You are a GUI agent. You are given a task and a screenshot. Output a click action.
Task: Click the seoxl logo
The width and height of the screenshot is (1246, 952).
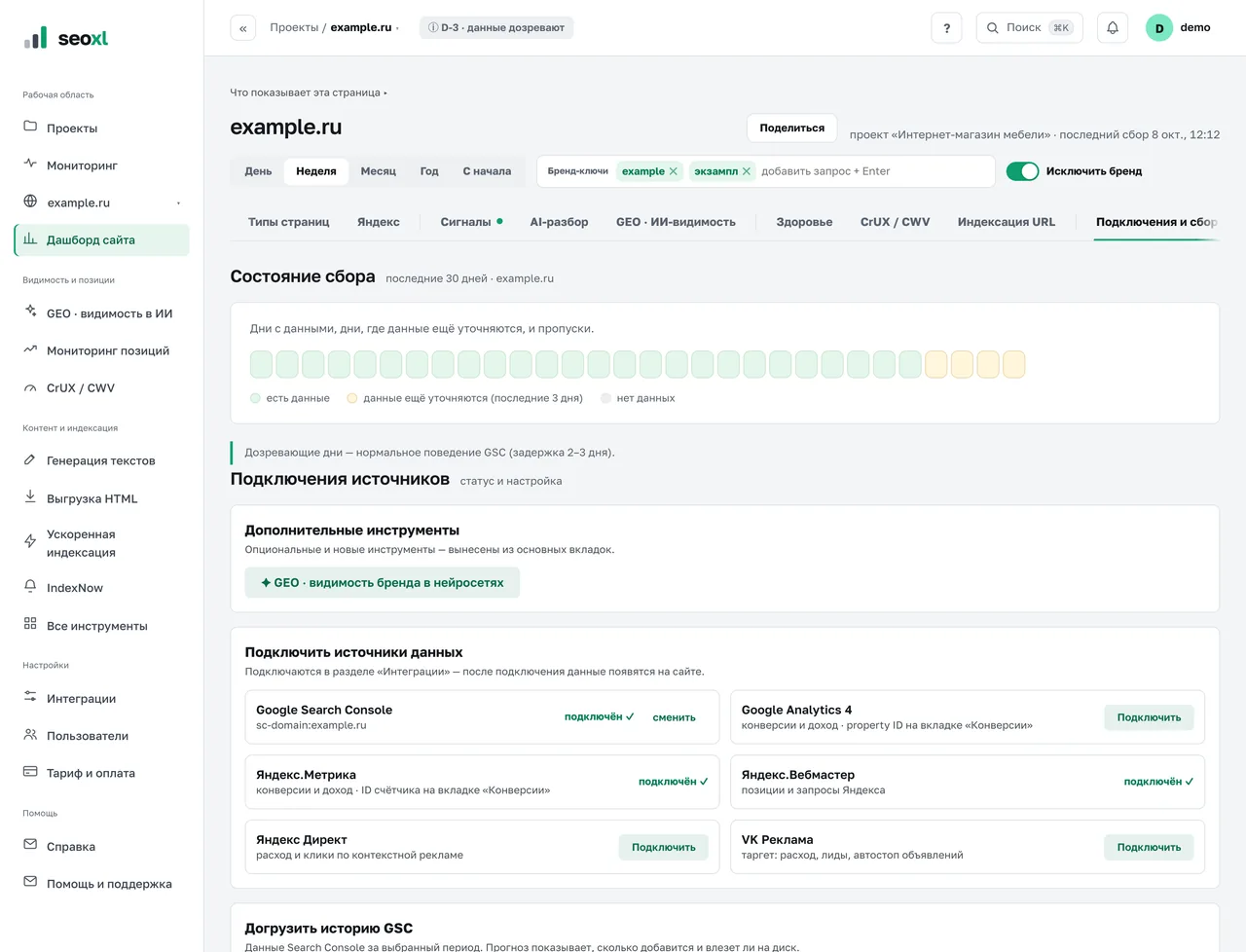point(66,38)
